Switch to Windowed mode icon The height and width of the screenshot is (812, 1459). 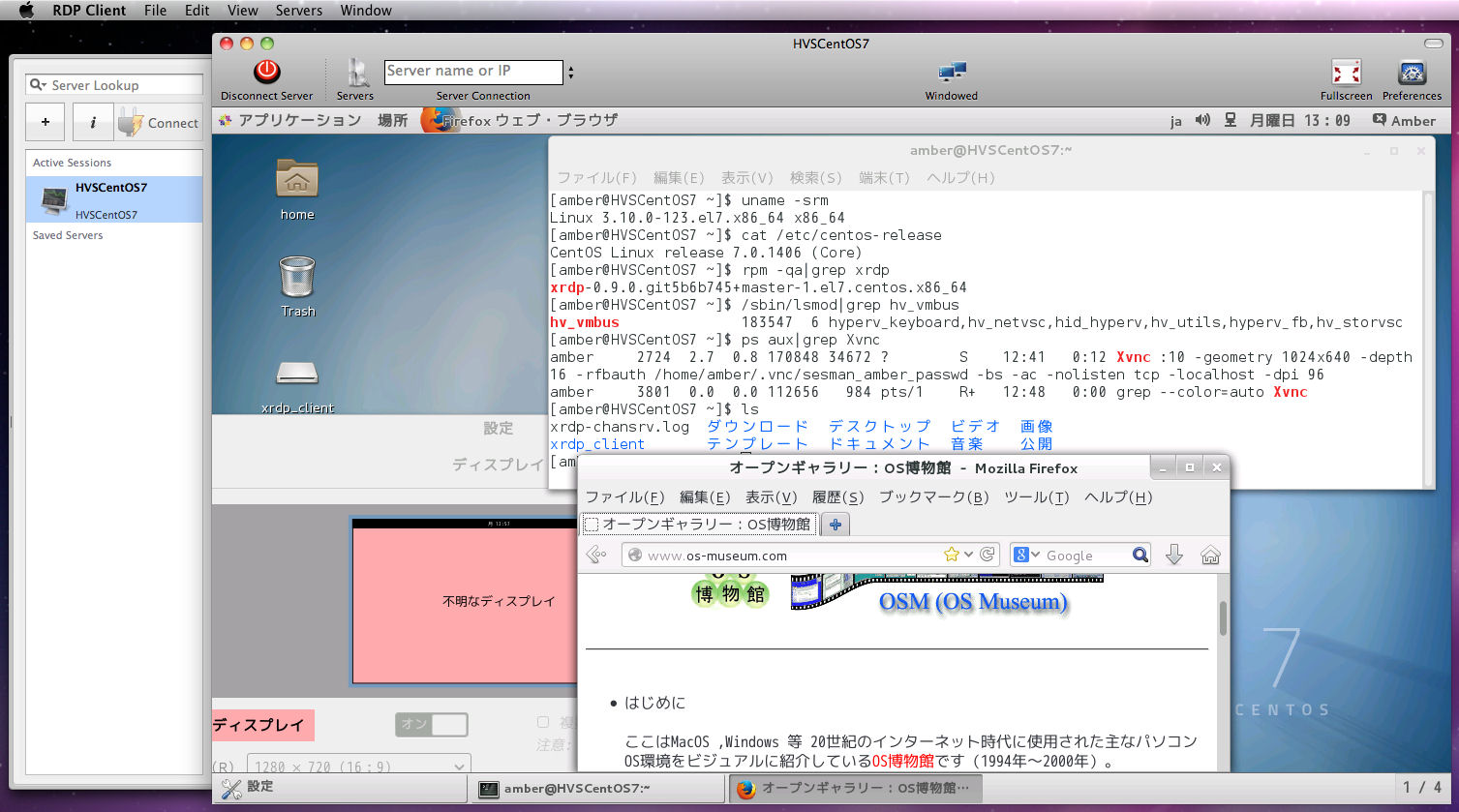pos(952,73)
